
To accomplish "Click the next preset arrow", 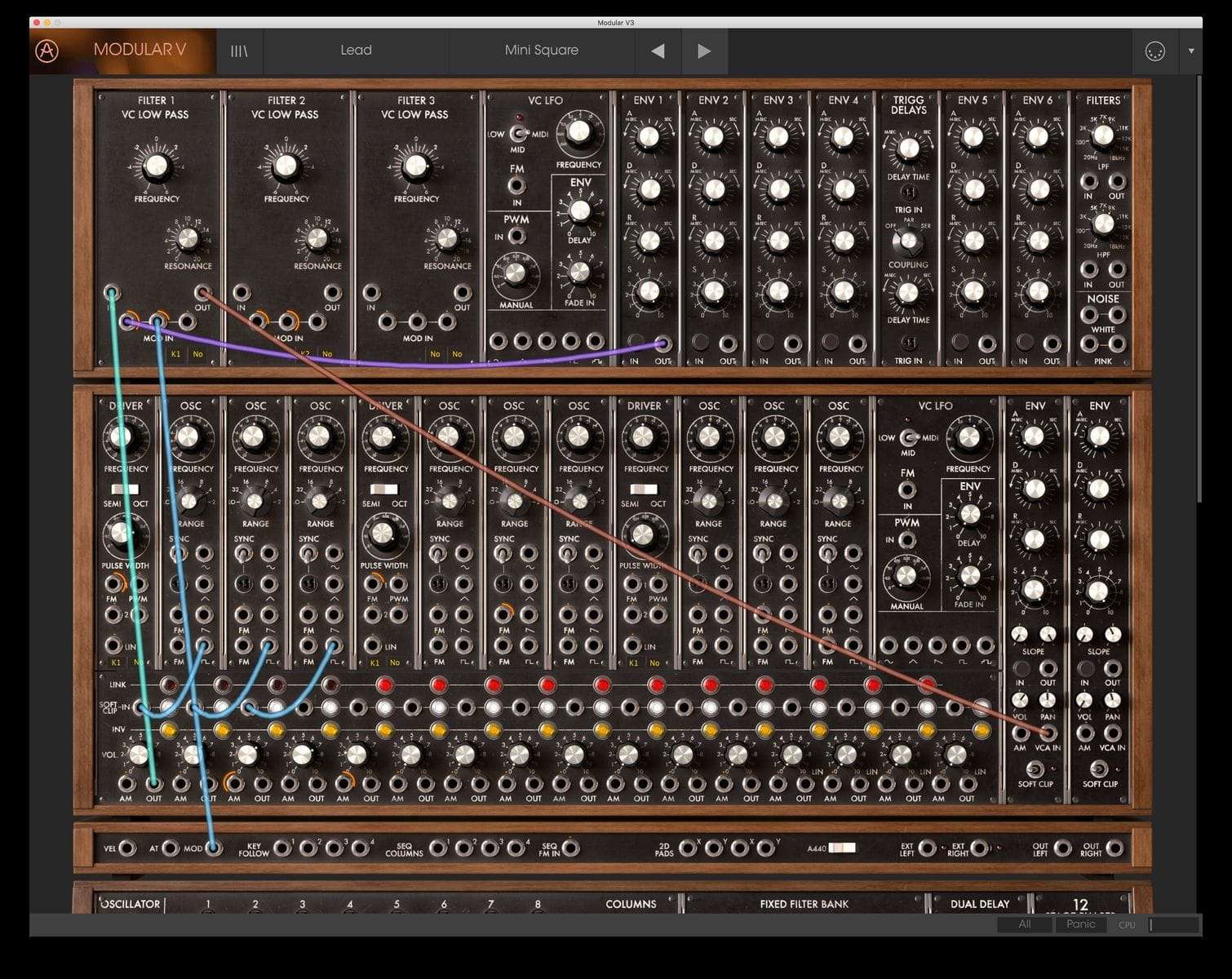I will (704, 51).
